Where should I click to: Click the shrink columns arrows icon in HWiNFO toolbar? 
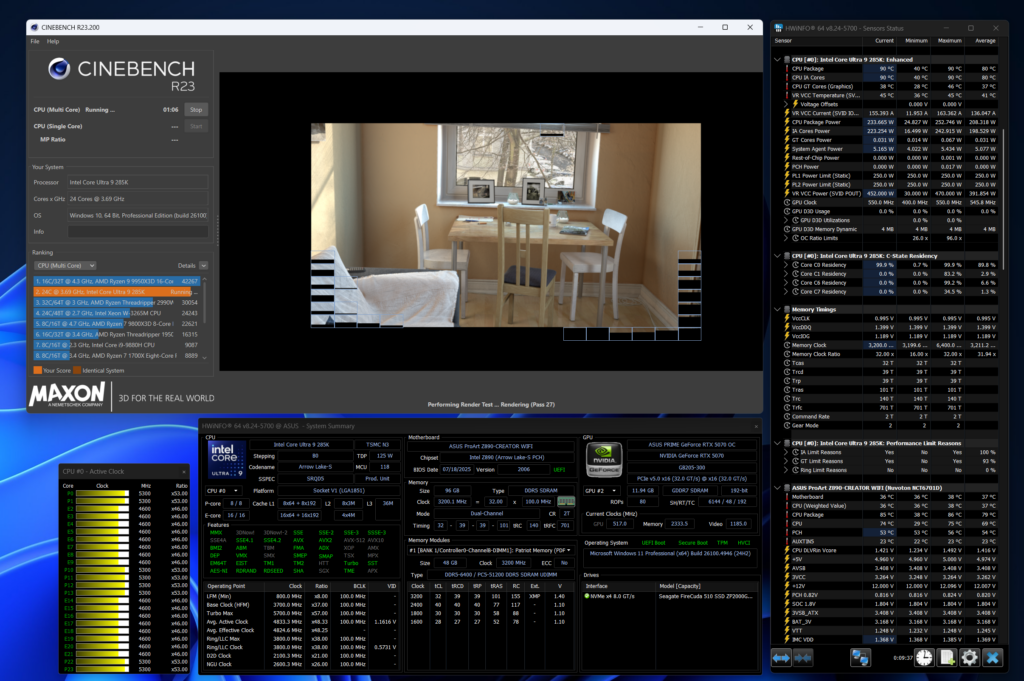coord(803,657)
